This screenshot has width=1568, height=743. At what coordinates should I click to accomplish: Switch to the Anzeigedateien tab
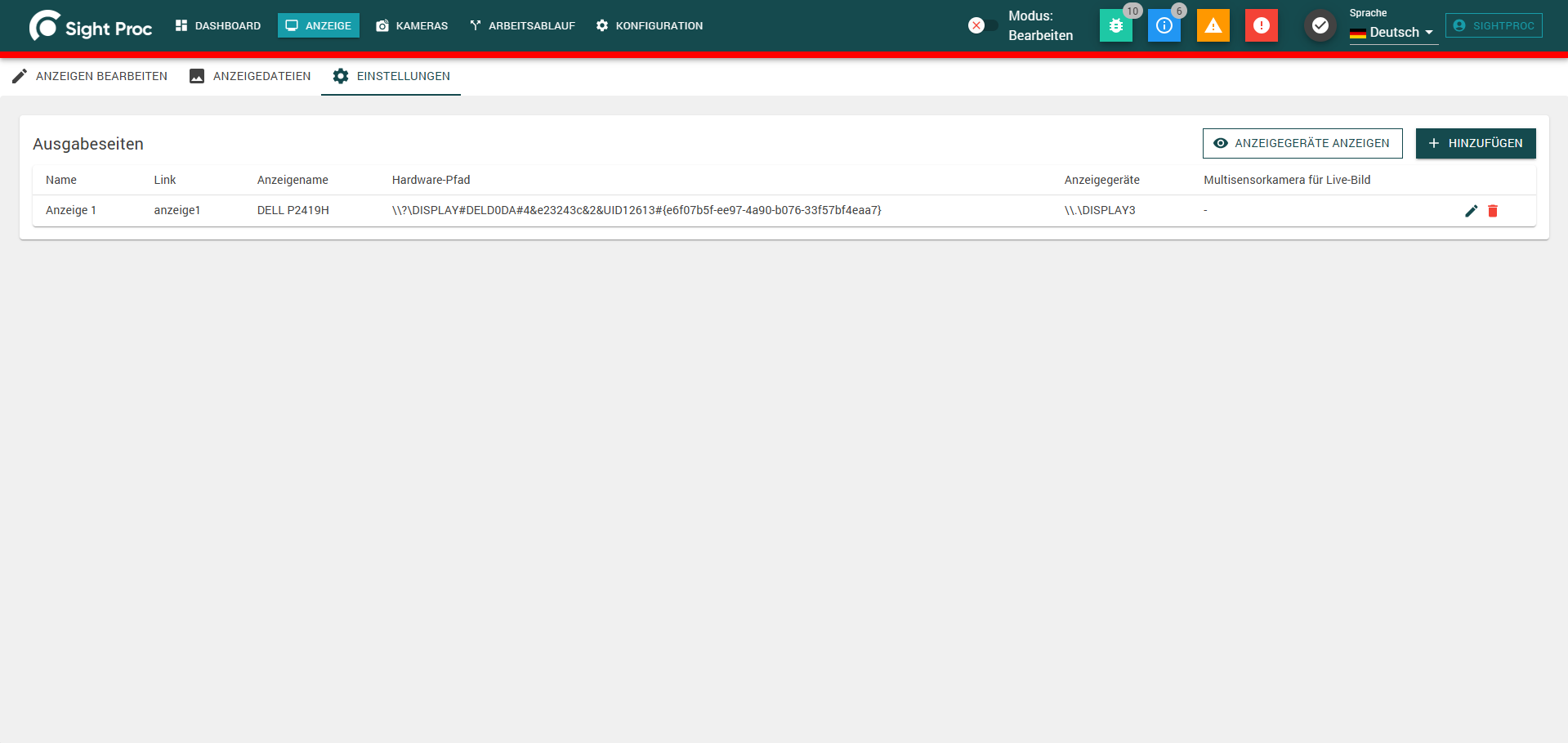click(250, 76)
